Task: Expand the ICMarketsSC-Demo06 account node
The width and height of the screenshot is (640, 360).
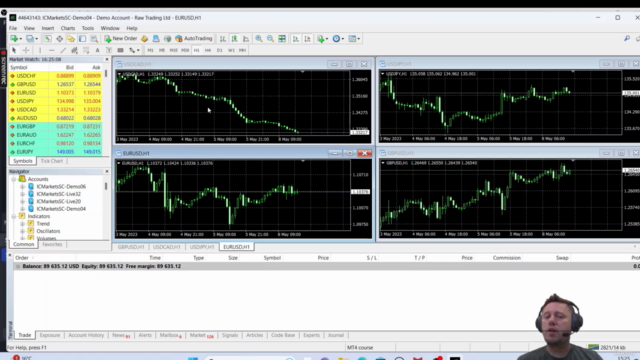Action: [22, 187]
